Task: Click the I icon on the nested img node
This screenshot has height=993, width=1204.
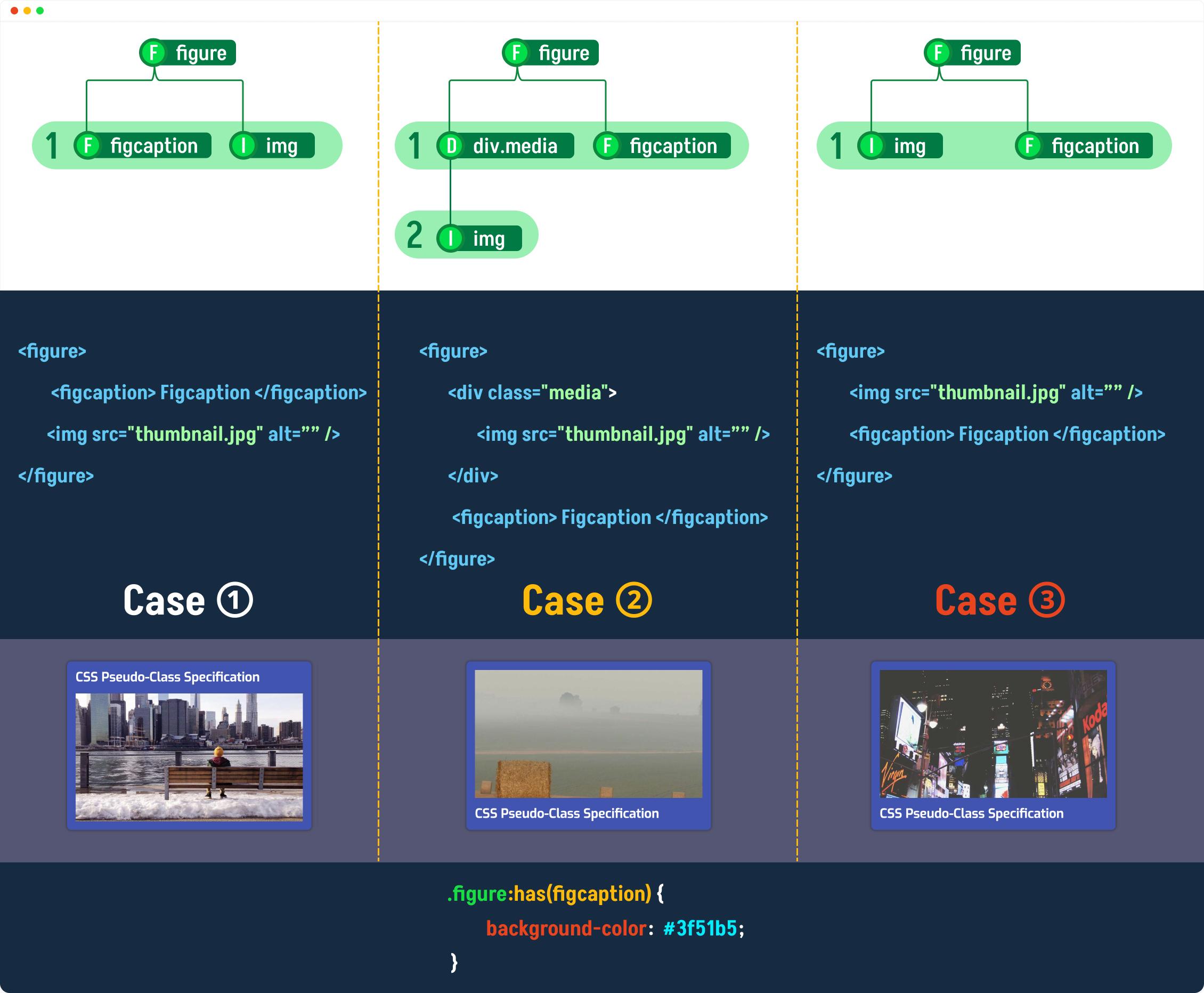Action: 451,239
